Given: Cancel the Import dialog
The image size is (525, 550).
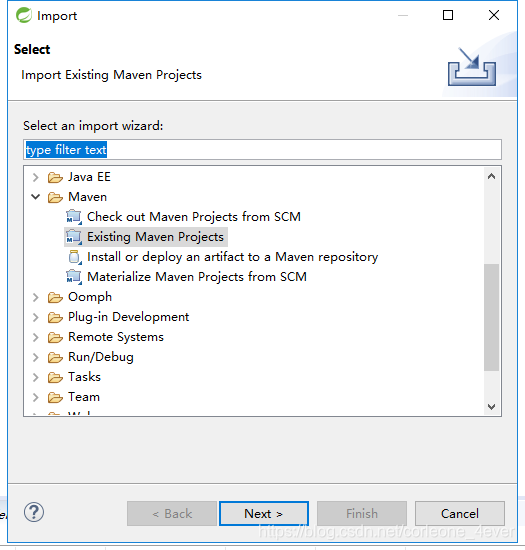Looking at the screenshot, I should [x=460, y=514].
